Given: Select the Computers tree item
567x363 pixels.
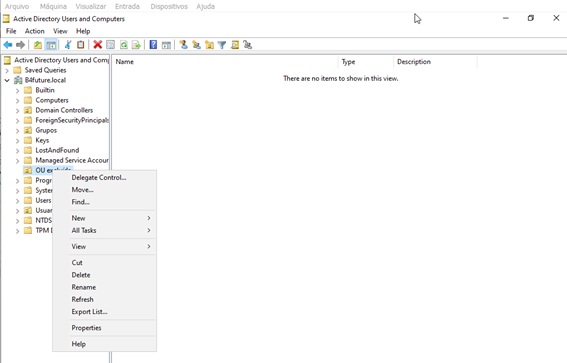Looking at the screenshot, I should click(x=52, y=100).
